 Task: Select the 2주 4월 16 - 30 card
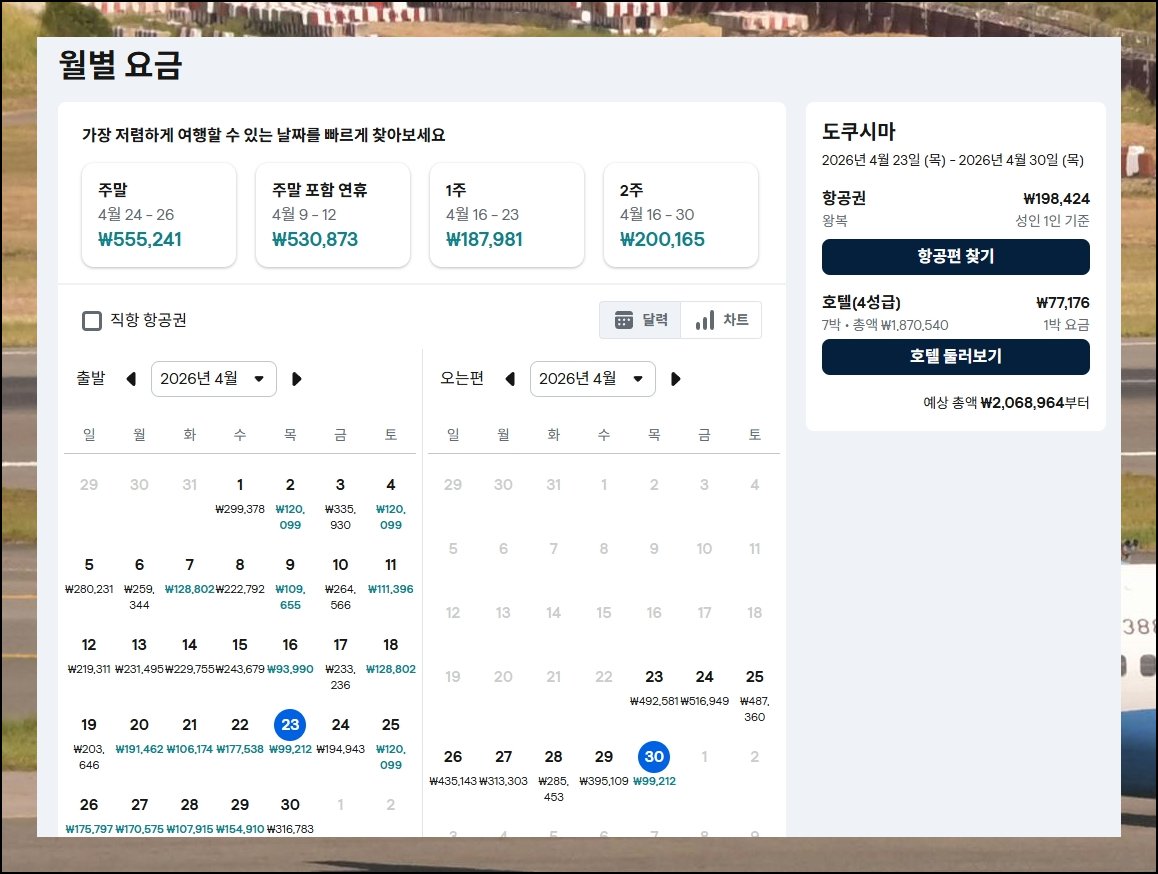coord(681,215)
